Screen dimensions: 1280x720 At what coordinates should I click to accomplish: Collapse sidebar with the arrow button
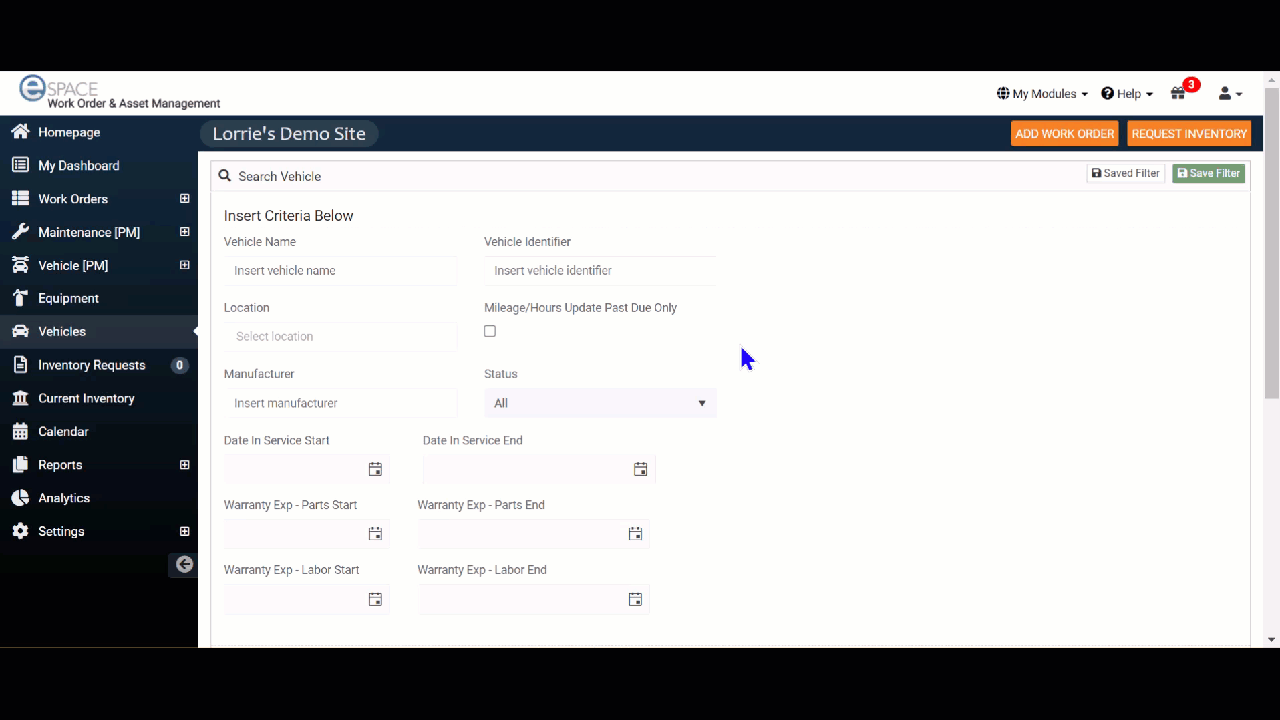click(x=184, y=564)
